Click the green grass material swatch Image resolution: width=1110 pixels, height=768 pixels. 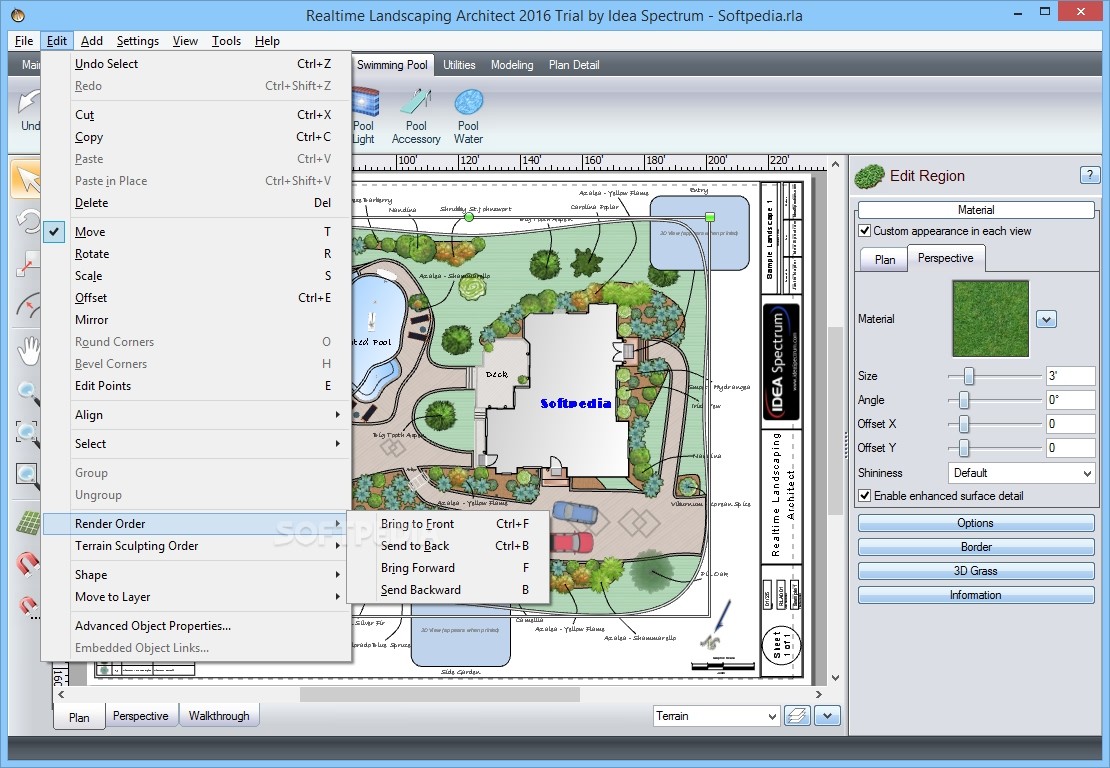coord(990,319)
